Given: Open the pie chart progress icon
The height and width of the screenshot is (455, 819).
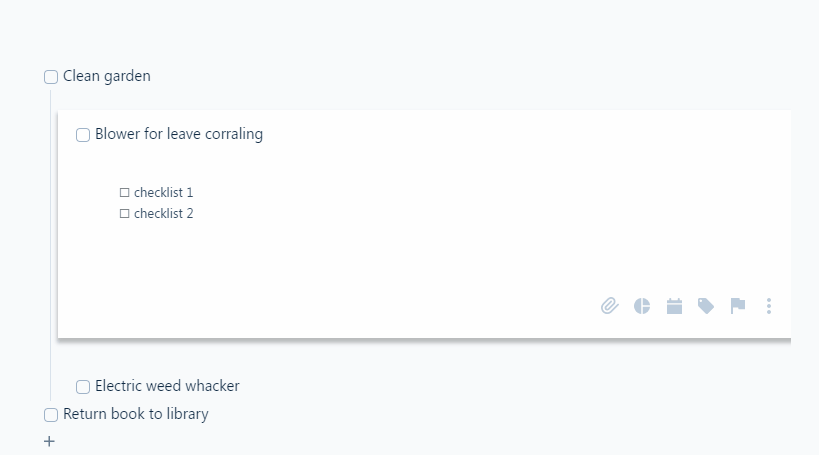Looking at the screenshot, I should 642,306.
